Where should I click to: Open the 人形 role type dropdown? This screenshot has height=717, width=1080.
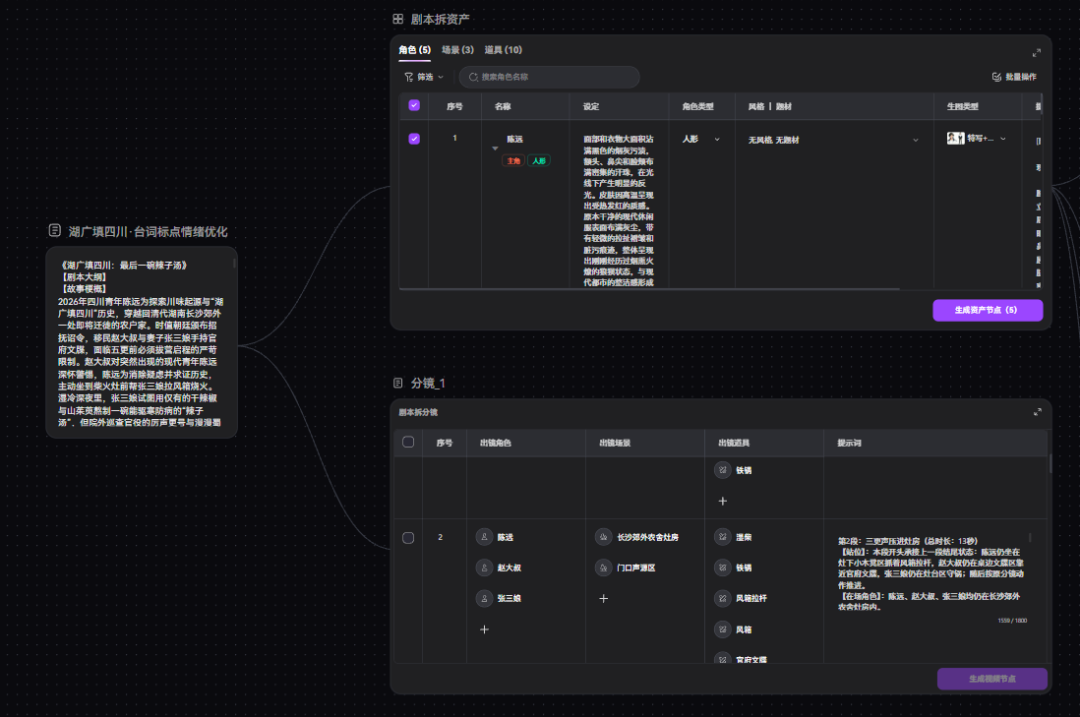coord(701,139)
